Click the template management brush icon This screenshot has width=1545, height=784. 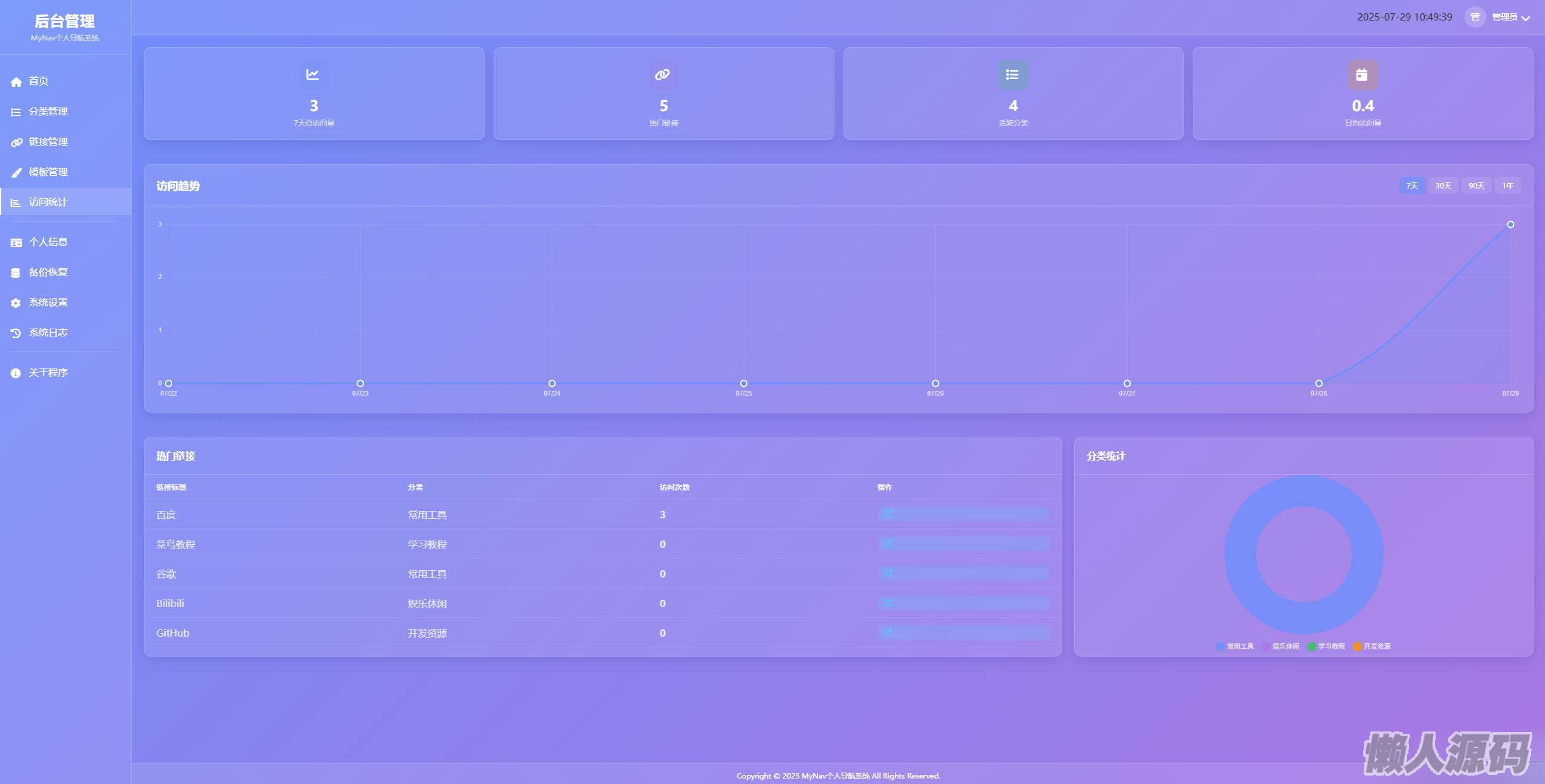[16, 173]
